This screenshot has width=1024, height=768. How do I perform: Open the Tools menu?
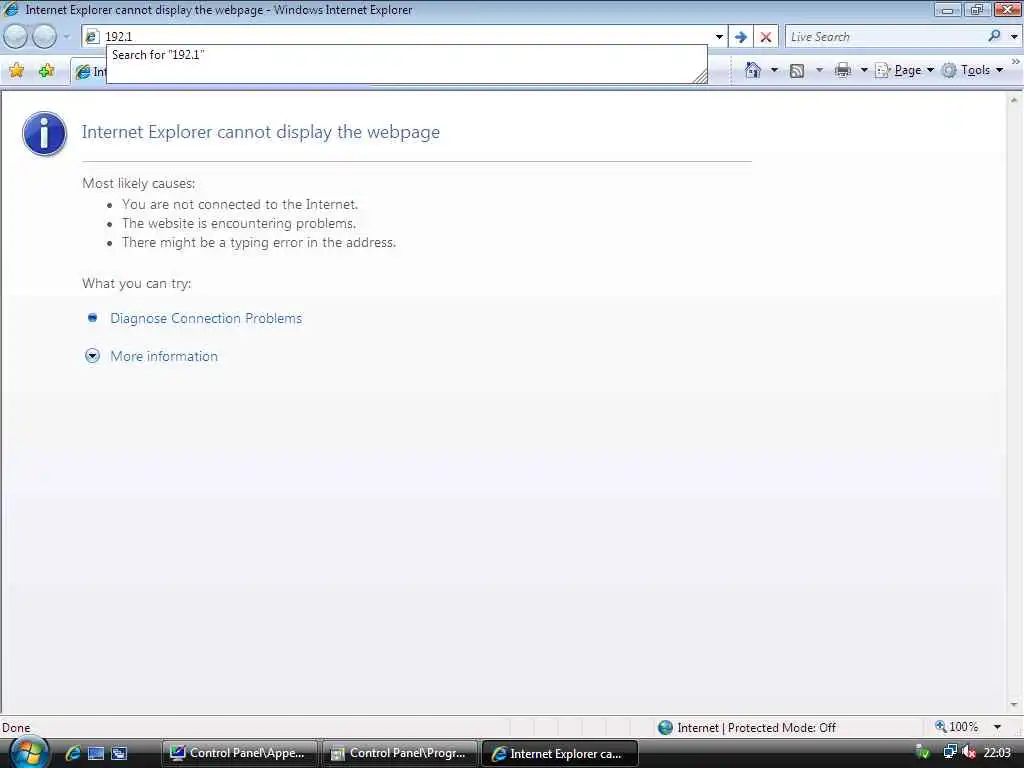point(972,70)
